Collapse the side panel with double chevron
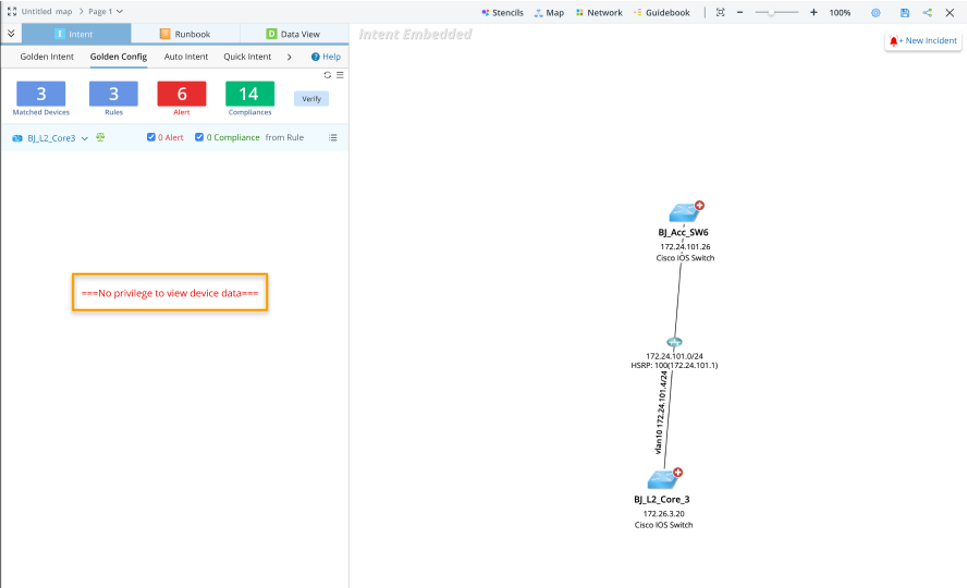967x588 pixels. 11,34
